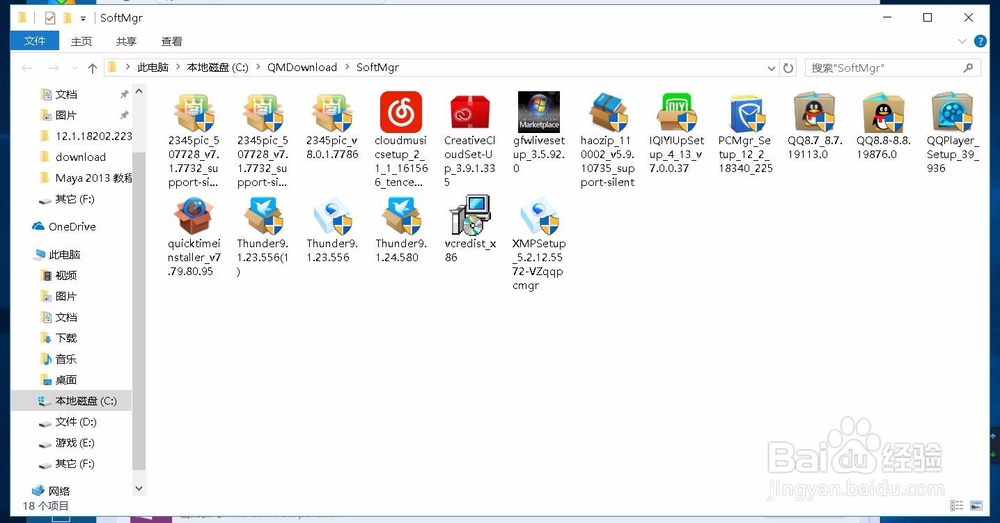
Task: Expand chevron after QMDownload breadcrumb
Action: point(348,68)
